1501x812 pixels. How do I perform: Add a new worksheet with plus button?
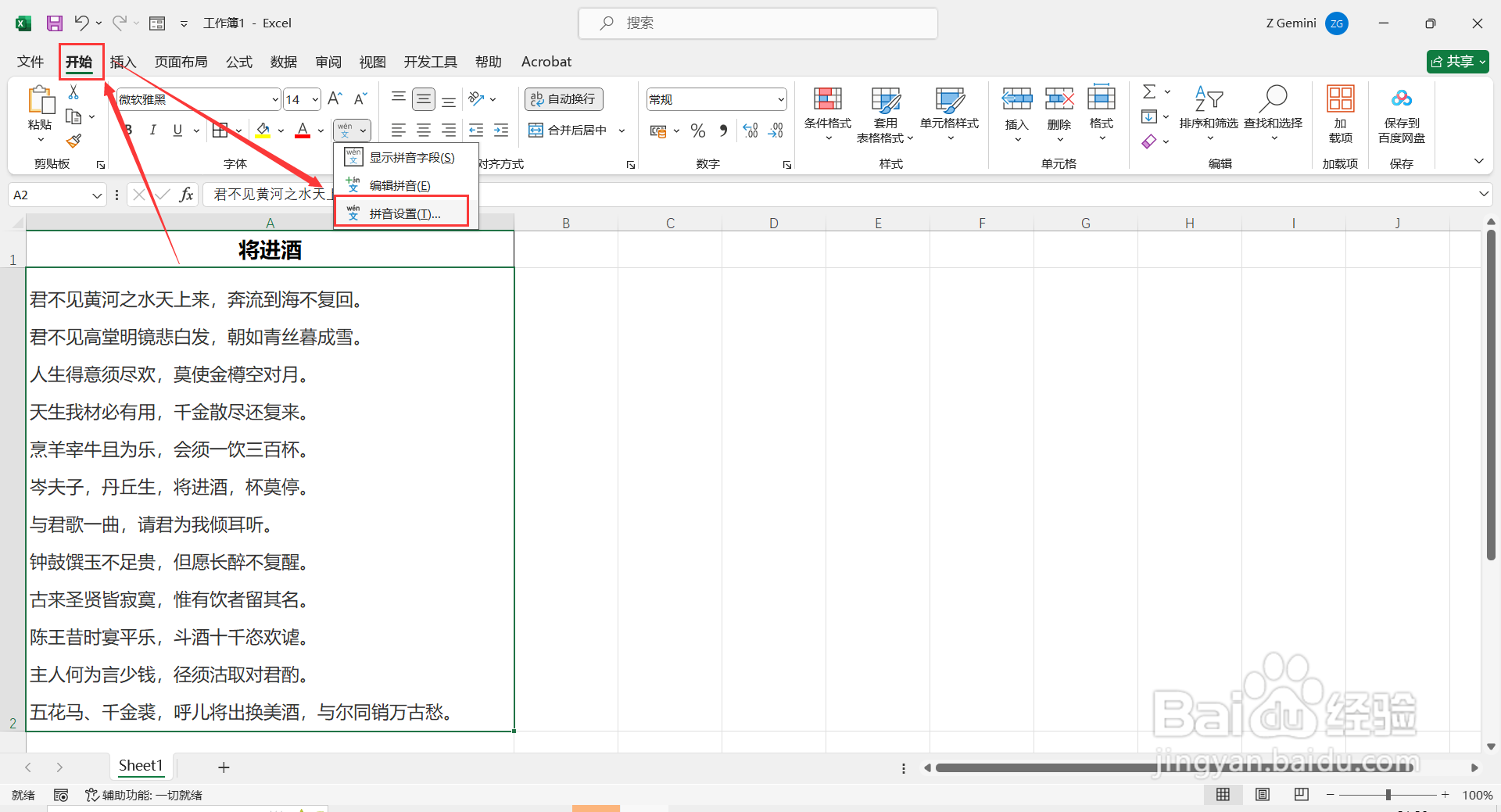pos(224,767)
